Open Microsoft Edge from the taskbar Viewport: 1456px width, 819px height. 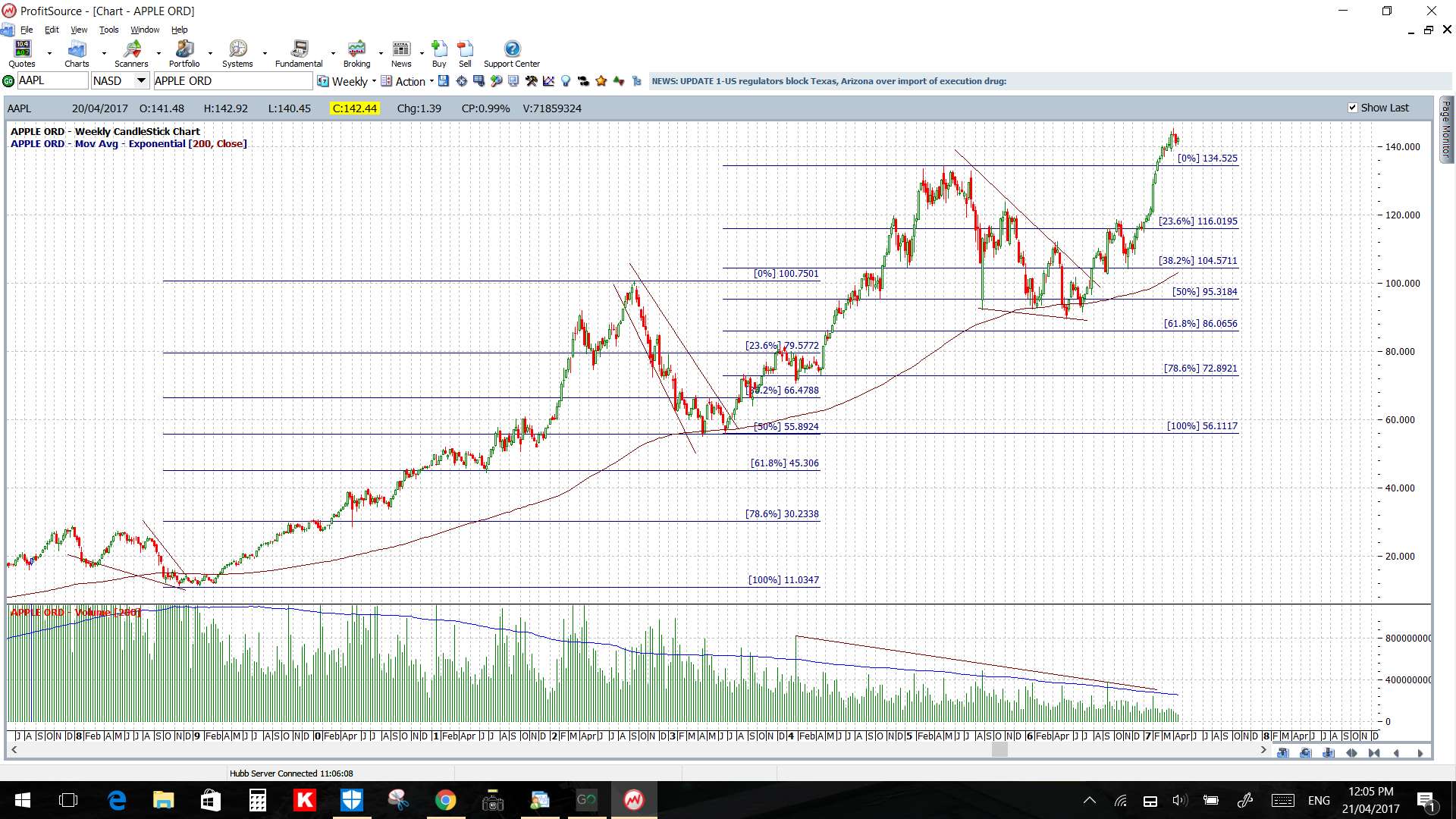click(117, 800)
